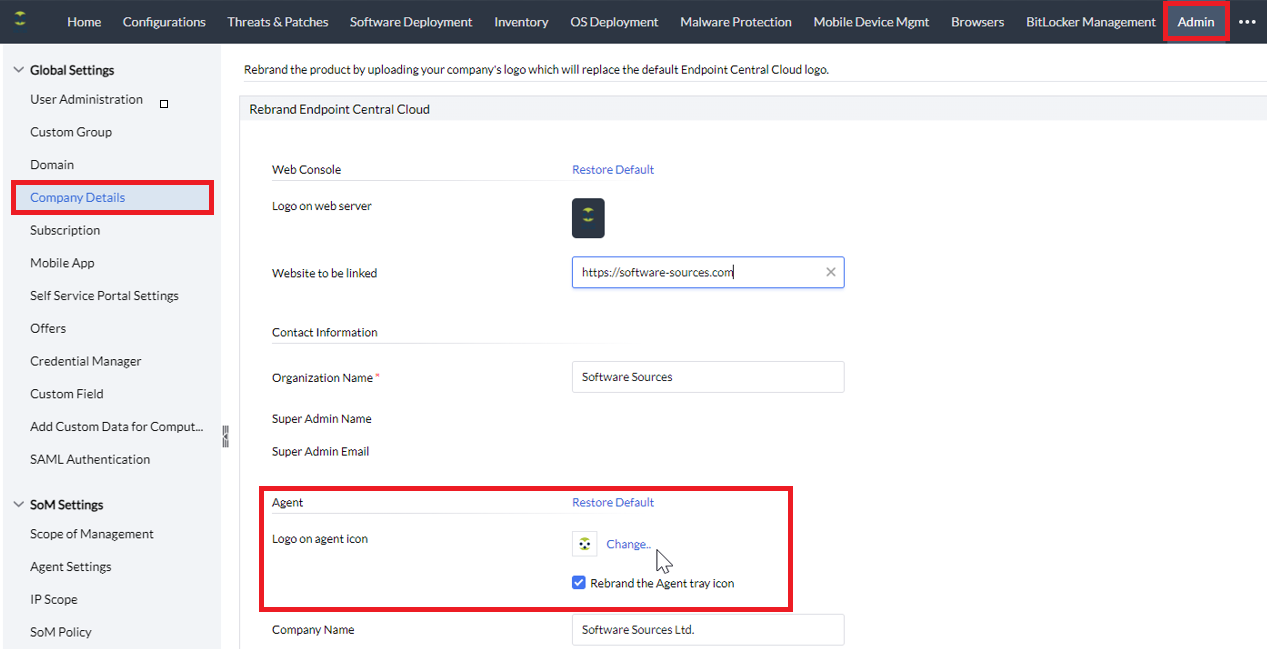Open the Threats & Patches tab
Viewport: 1267px width, 649px height.
(277, 22)
